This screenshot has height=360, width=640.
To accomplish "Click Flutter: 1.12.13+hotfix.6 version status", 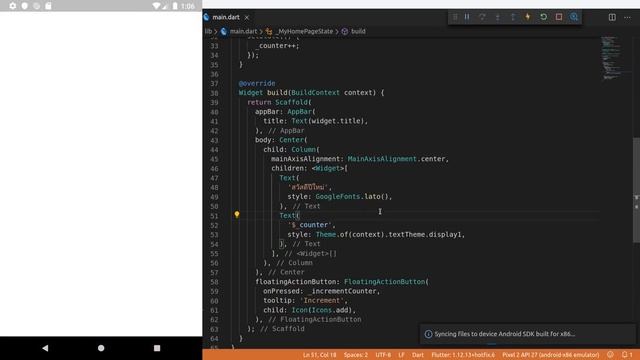I will click(463, 355).
